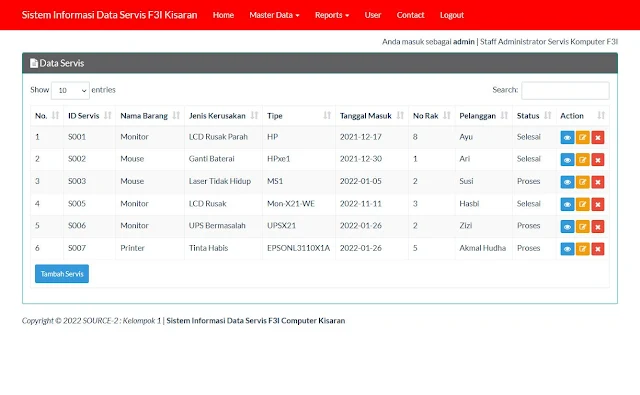Image resolution: width=640 pixels, height=395 pixels.
Task: Click customer name Akmal Hudha
Action: click(482, 248)
